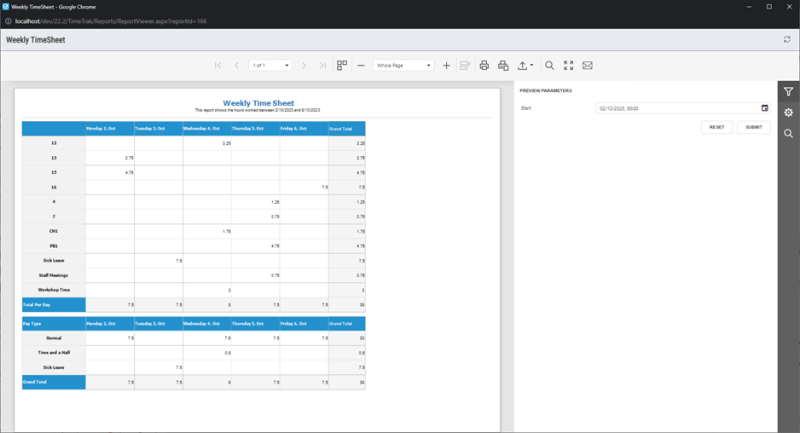Click the SUBMIT parameters button
800x433 pixels.
[x=754, y=127]
